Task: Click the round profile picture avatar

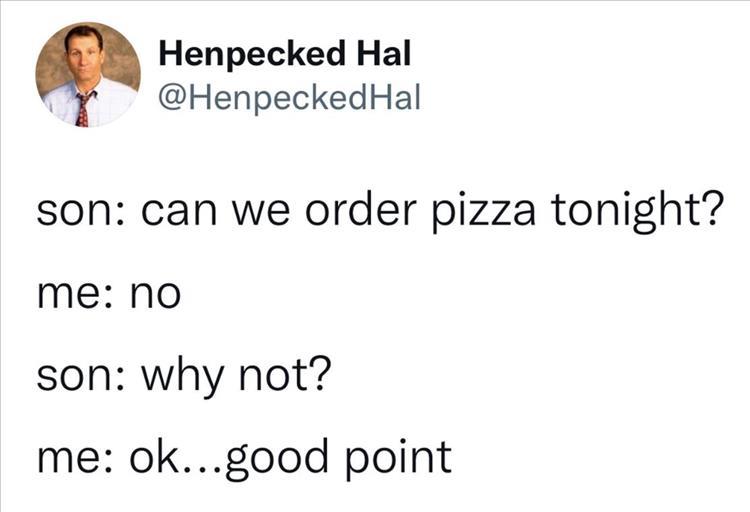Action: (x=88, y=75)
